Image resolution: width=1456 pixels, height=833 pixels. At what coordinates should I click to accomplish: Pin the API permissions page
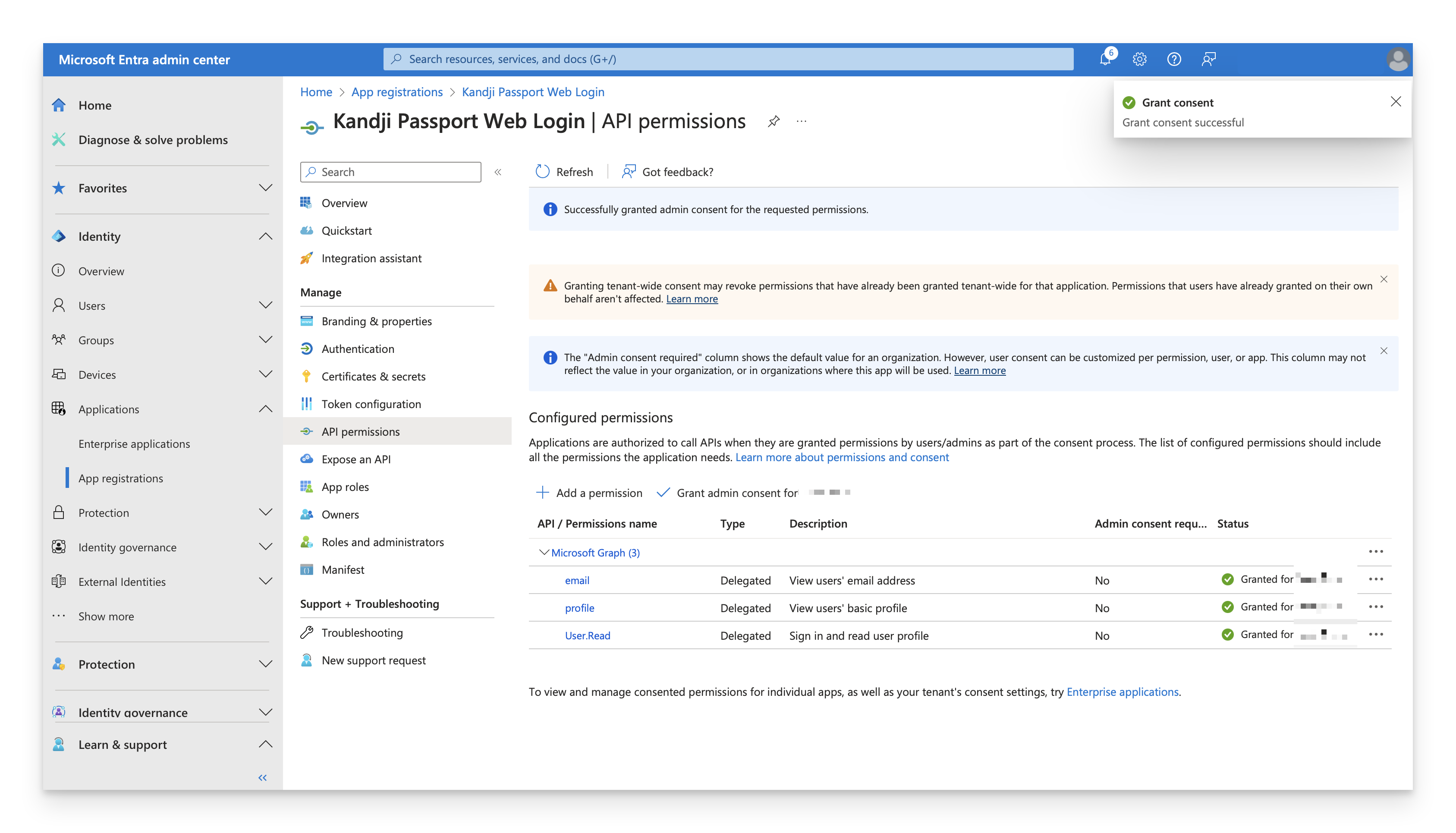pos(774,121)
